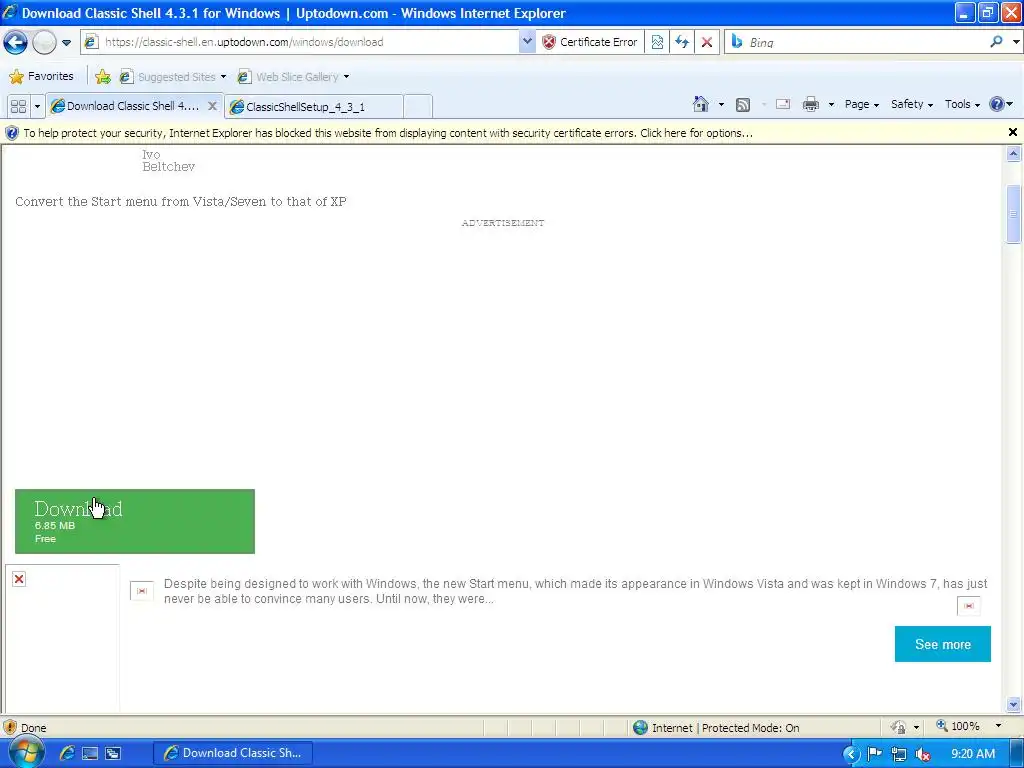
Task: Expand the zoom level dropdown arrow
Action: [x=998, y=726]
